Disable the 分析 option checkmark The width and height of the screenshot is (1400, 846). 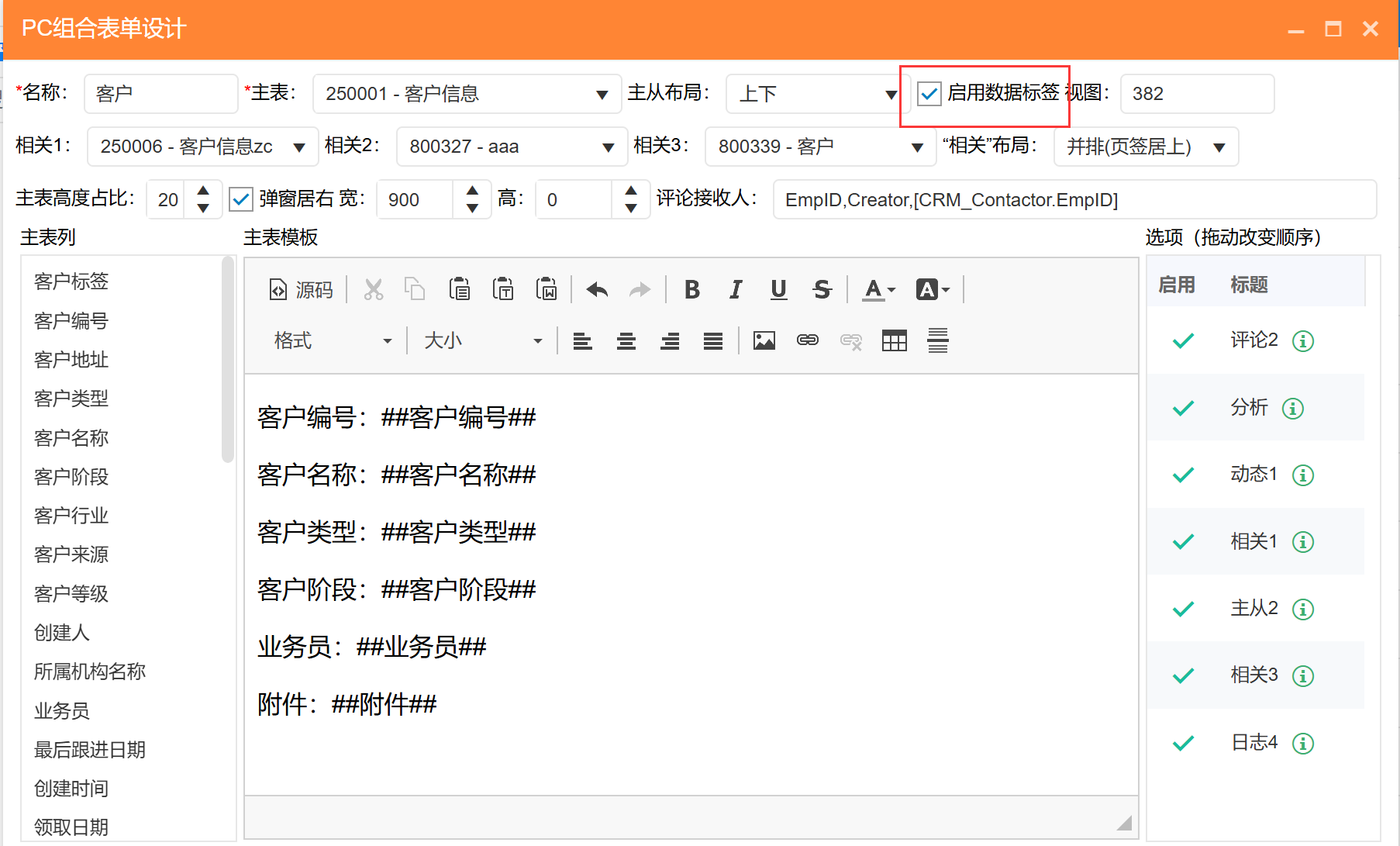click(1183, 408)
